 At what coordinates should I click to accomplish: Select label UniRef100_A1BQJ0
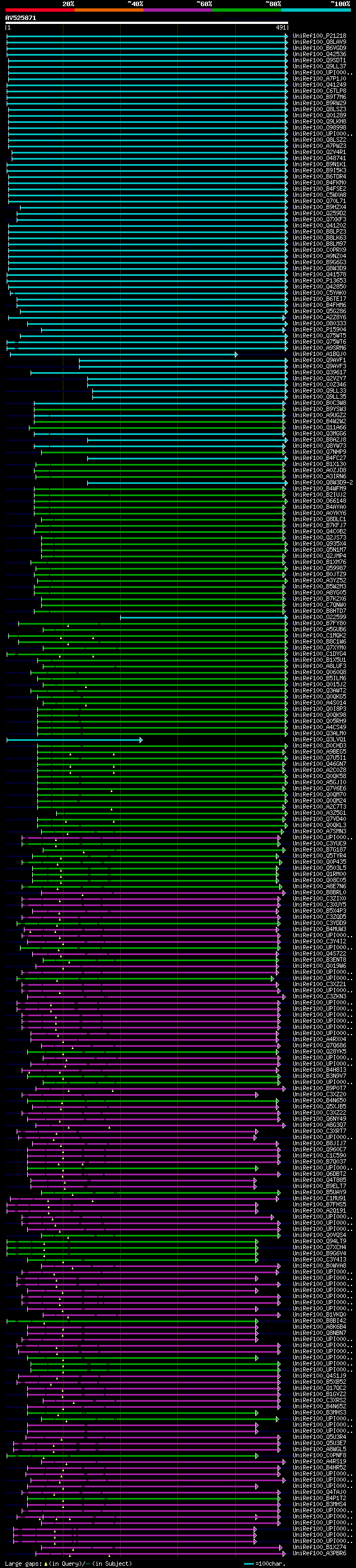point(319,354)
